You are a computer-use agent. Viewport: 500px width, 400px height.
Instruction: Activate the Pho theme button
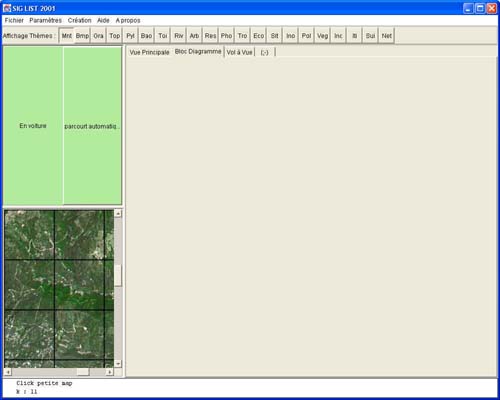tap(226, 36)
